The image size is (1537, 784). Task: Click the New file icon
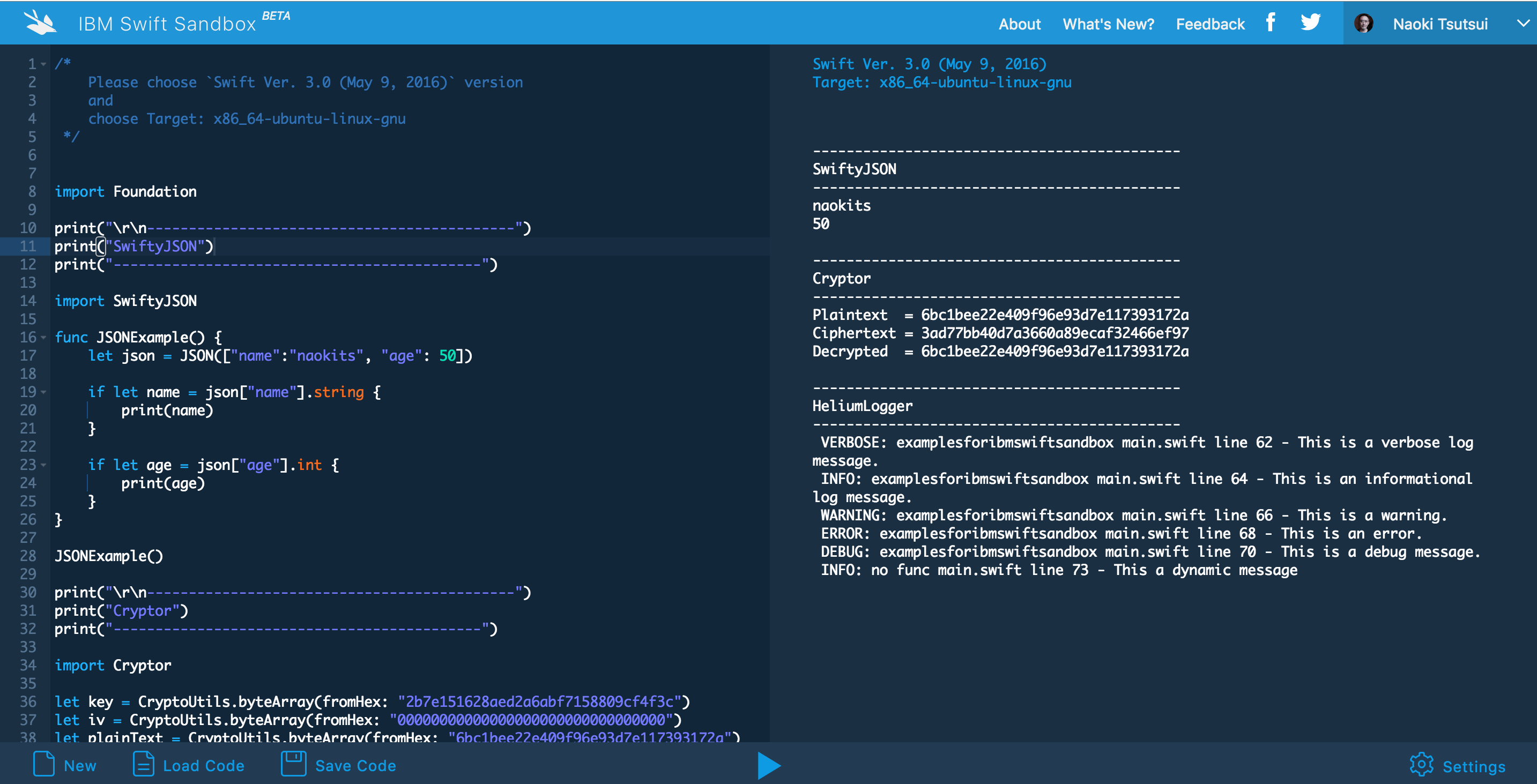click(x=44, y=764)
